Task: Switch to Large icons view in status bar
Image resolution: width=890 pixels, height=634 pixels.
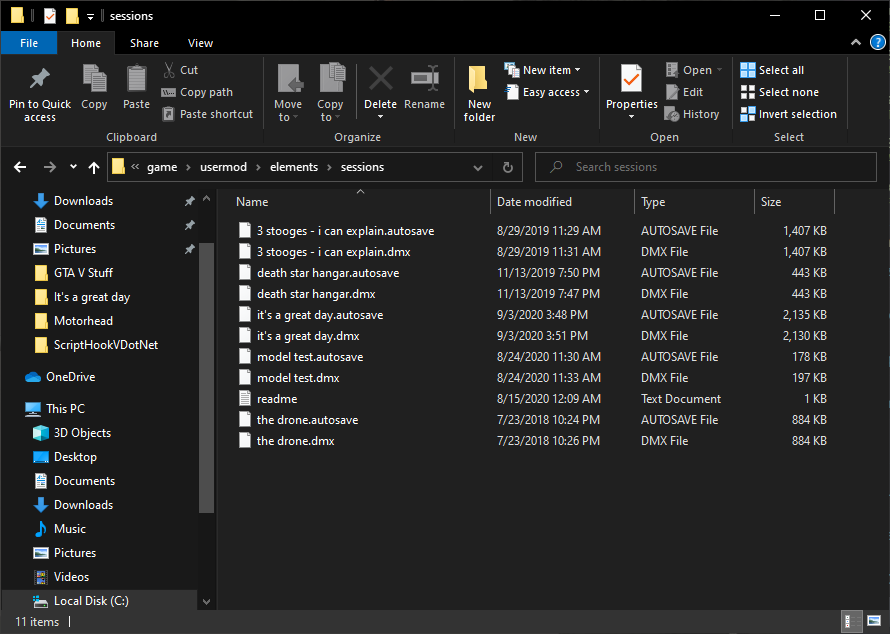Action: (874, 622)
